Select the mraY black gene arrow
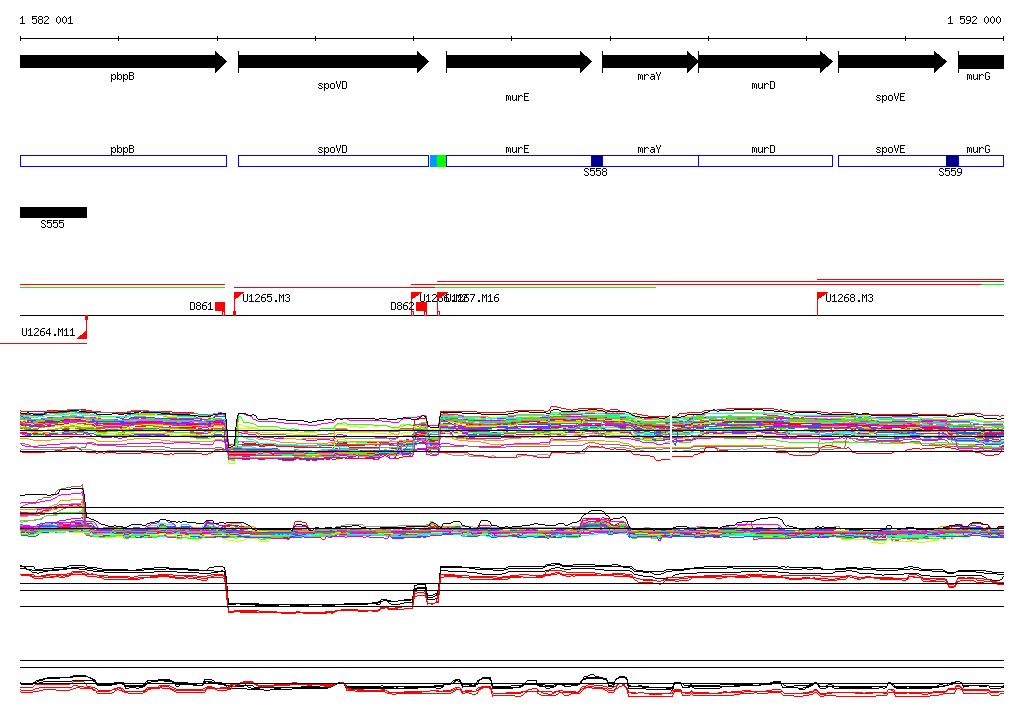Image resolution: width=1024 pixels, height=714 pixels. 650,62
